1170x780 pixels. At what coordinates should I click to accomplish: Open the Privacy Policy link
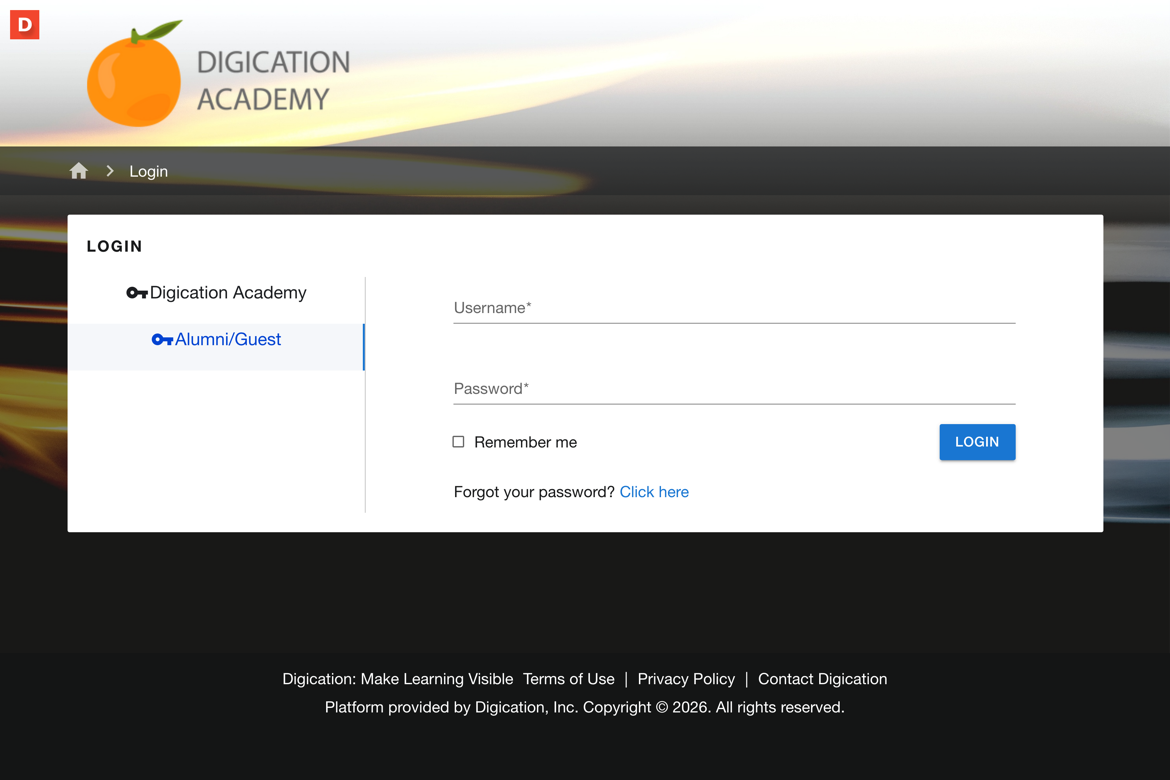coord(686,678)
